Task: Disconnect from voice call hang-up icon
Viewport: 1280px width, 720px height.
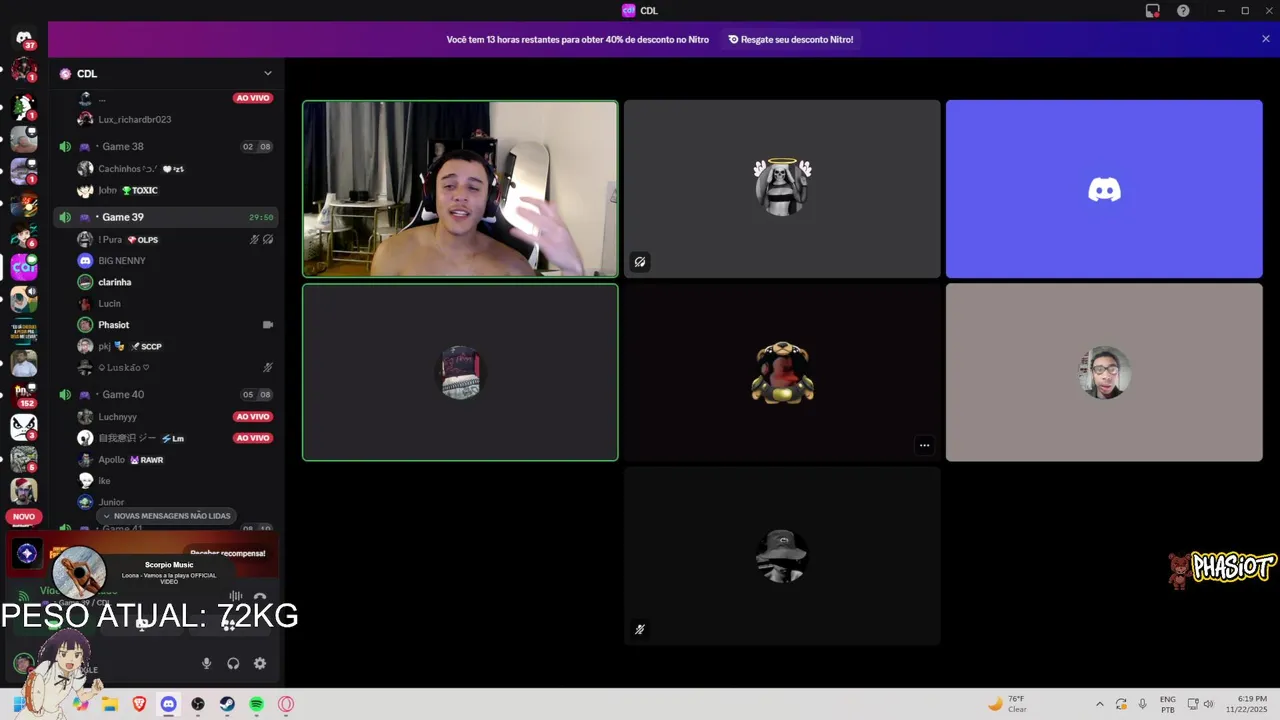Action: (x=260, y=597)
